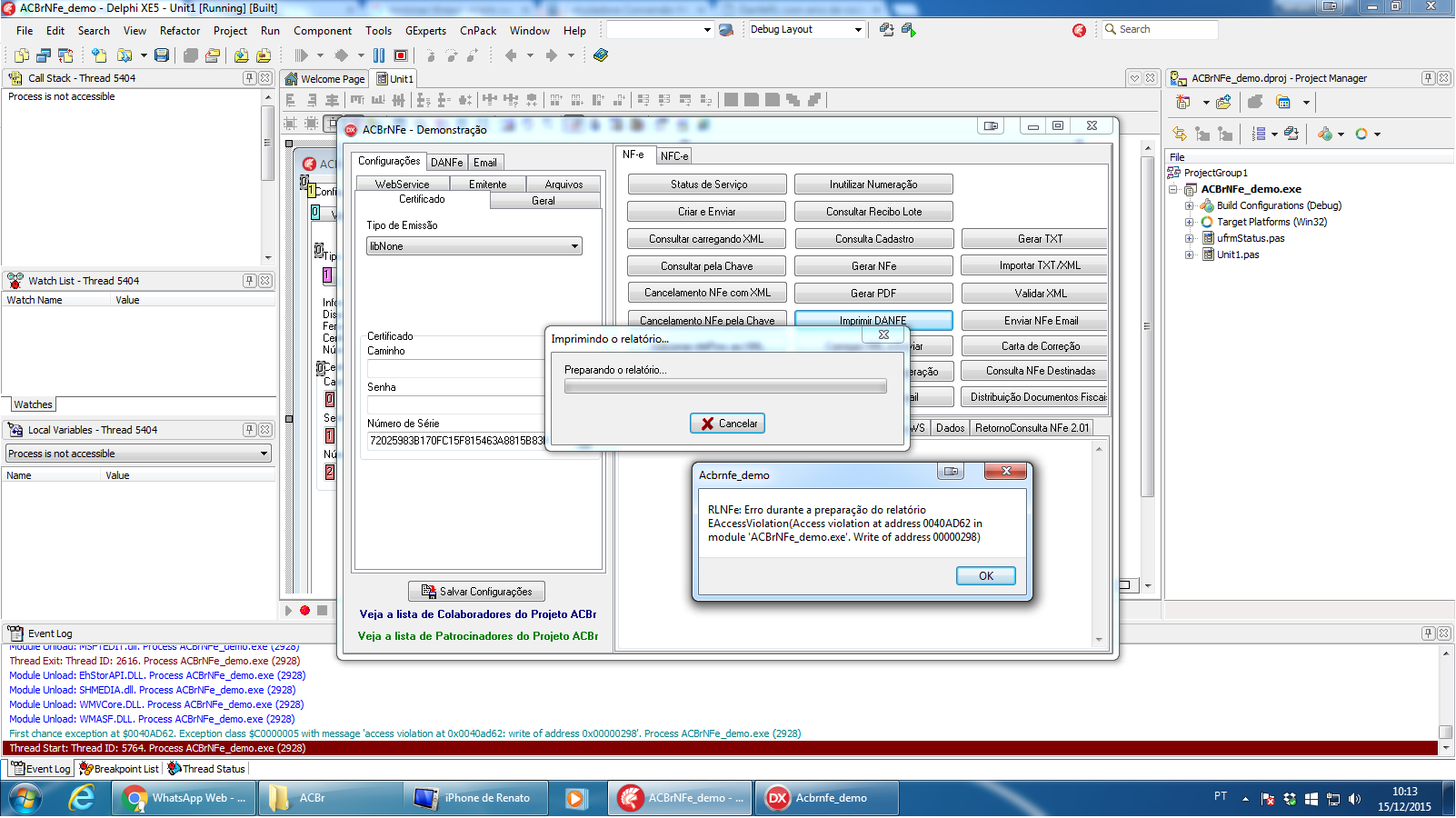Click the Preparando o relatório progress bar
This screenshot has height=818, width=1456.
coord(725,386)
